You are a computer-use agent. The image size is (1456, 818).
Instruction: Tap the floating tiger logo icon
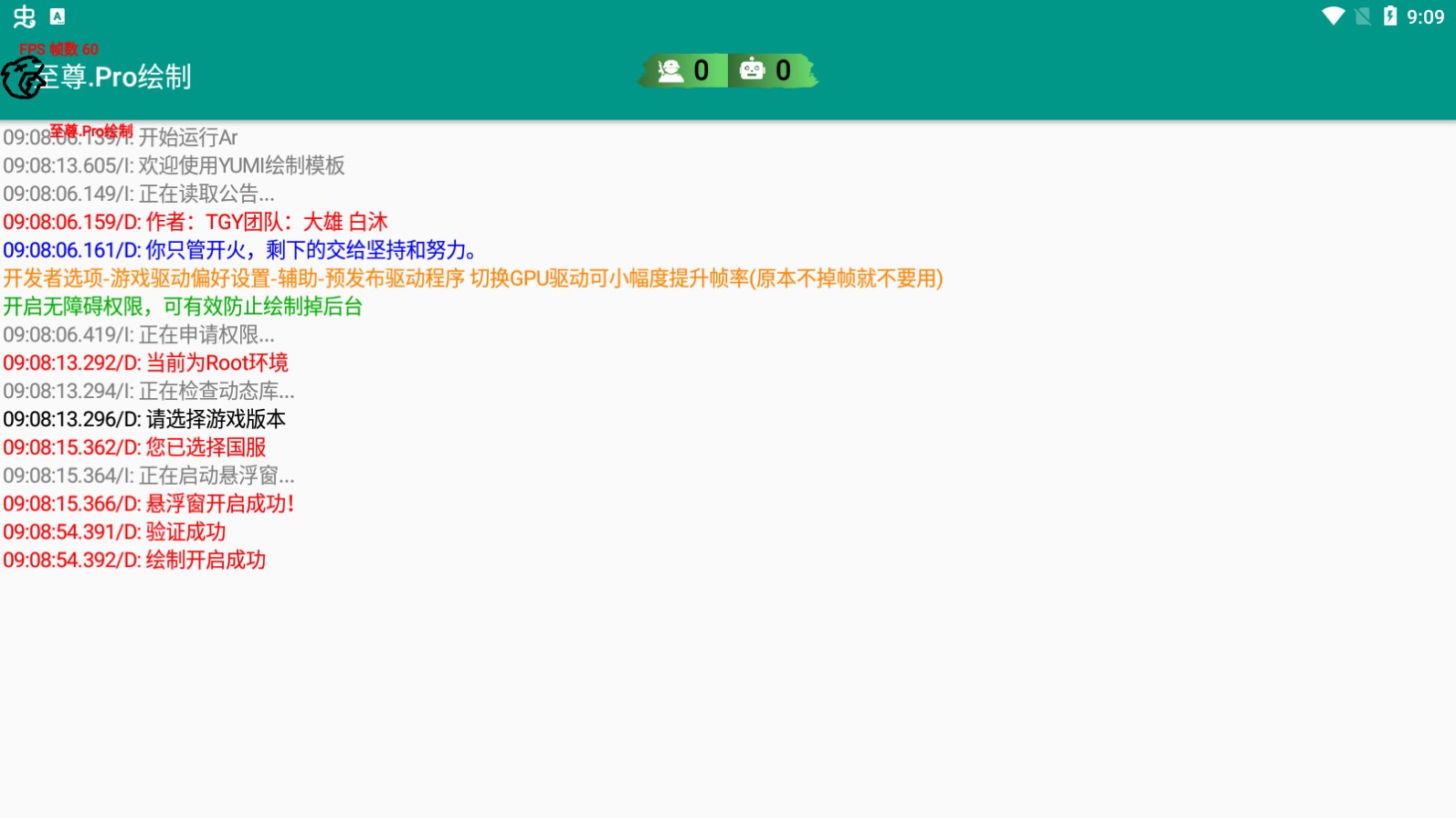(23, 78)
